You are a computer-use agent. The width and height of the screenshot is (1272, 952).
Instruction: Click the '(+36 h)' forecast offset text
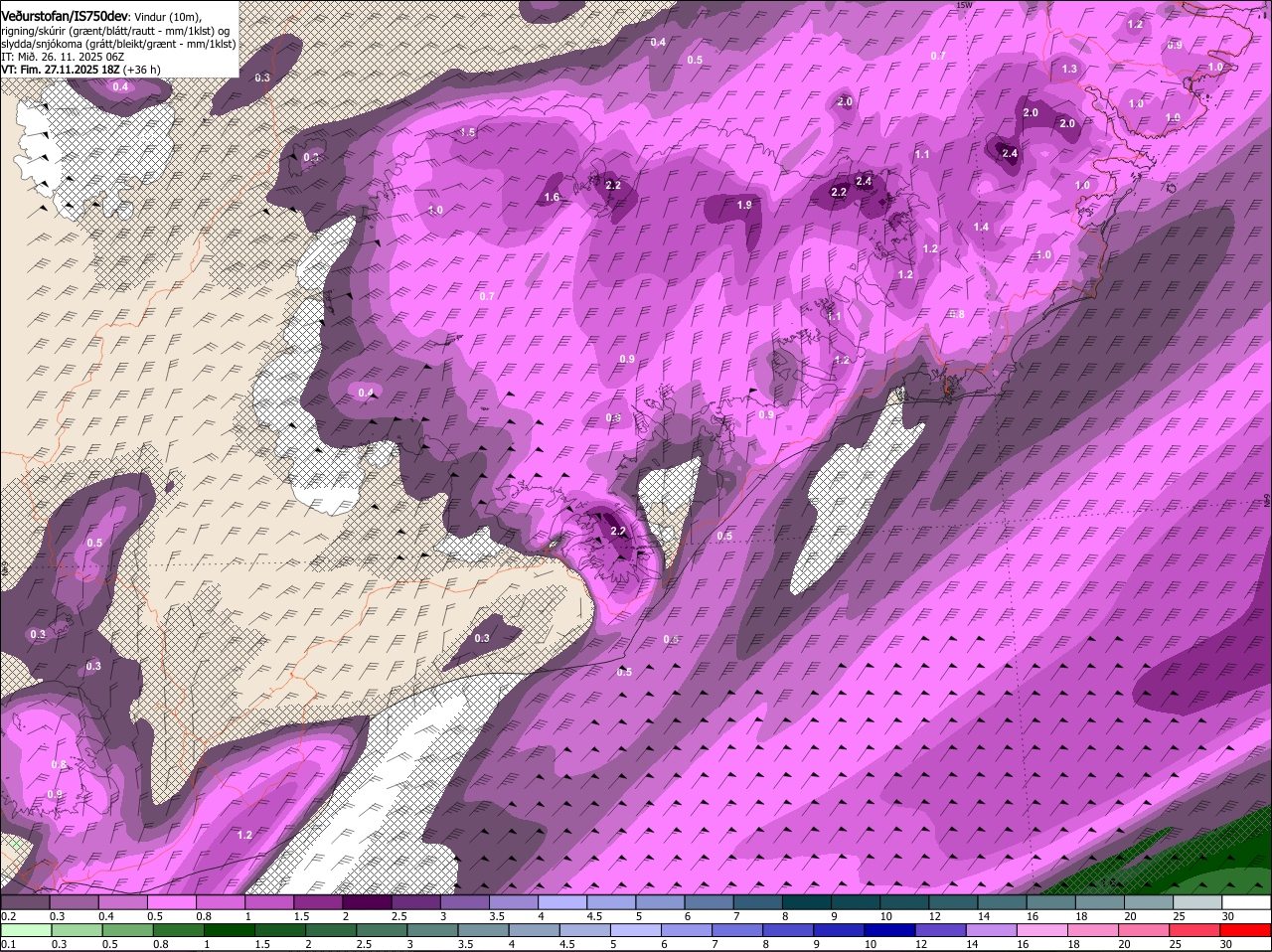pyautogui.click(x=142, y=70)
